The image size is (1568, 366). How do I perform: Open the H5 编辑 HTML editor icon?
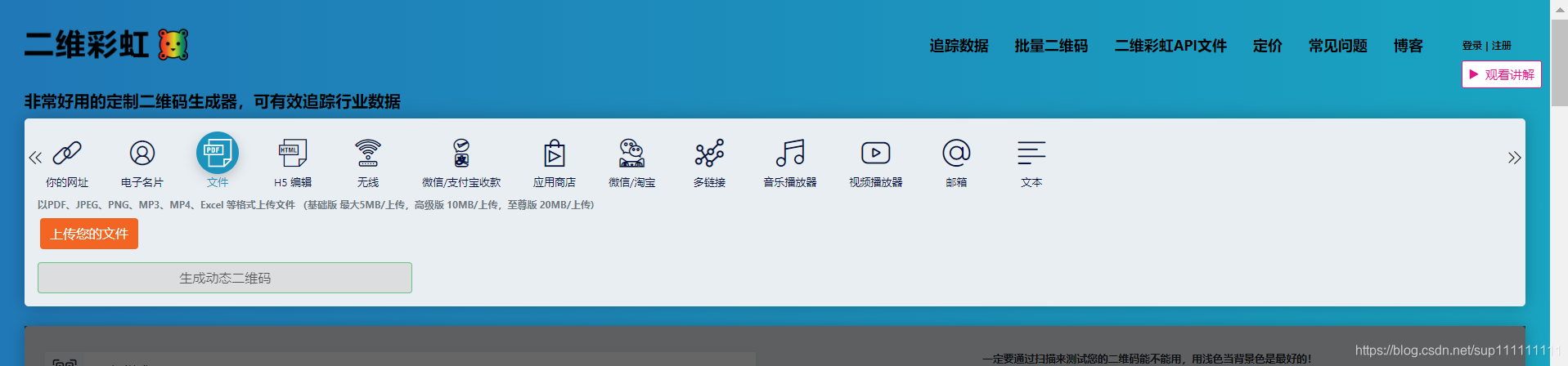tap(293, 153)
